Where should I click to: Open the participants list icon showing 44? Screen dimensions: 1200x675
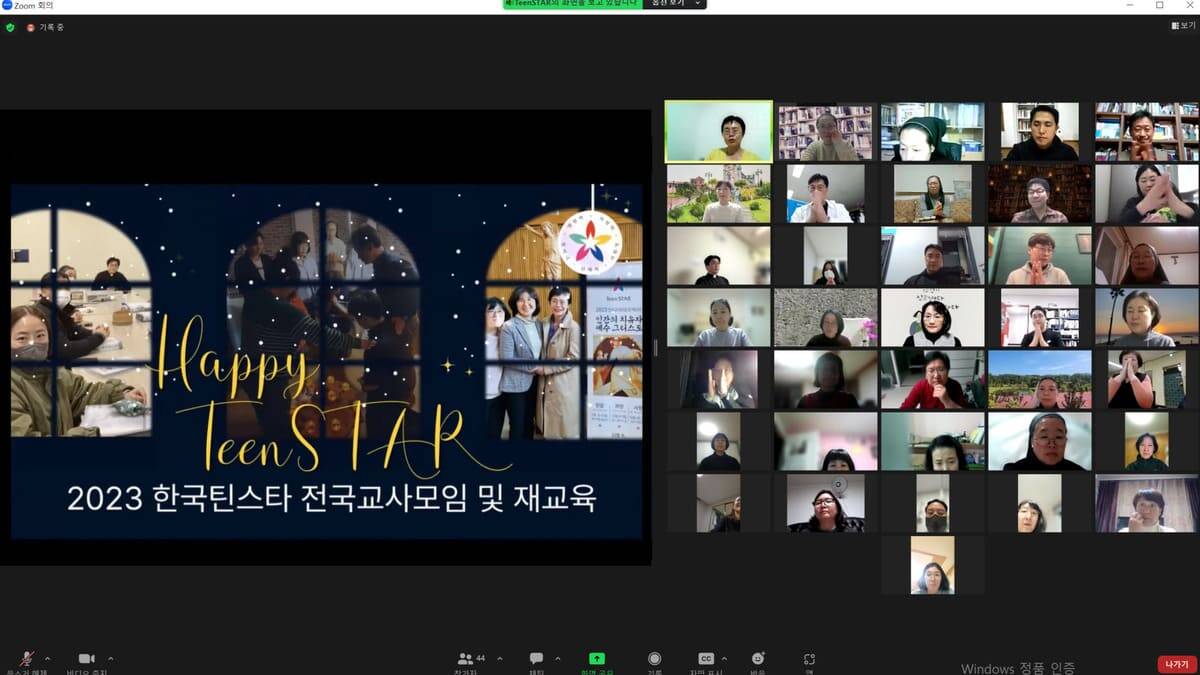click(465, 659)
